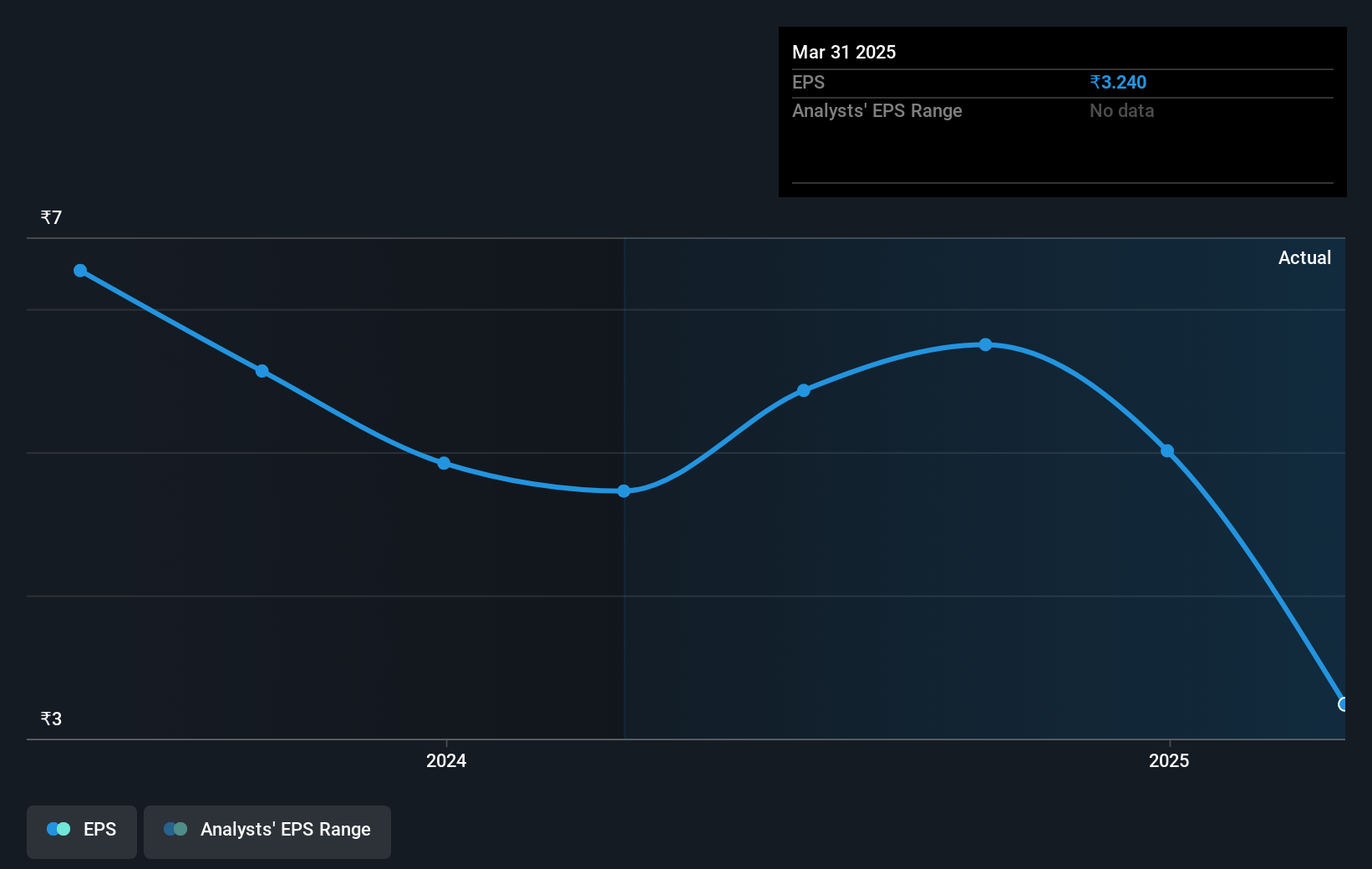Screen dimensions: 1372x869
Task: Click the 2025 x-axis label
Action: click(x=1169, y=760)
